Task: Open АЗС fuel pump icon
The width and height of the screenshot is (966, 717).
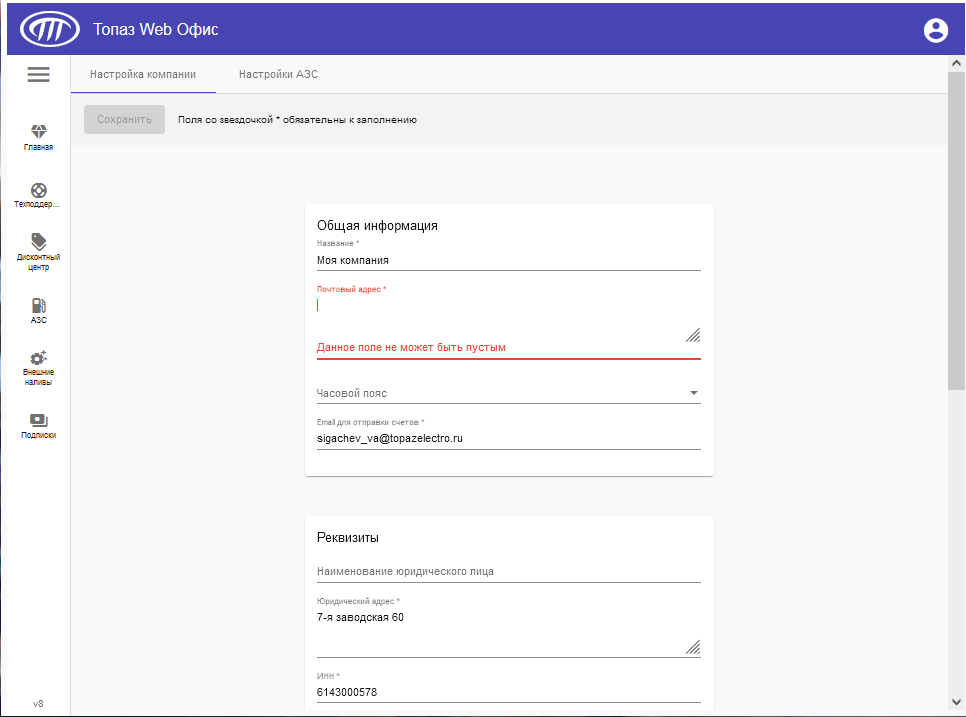Action: pos(38,306)
